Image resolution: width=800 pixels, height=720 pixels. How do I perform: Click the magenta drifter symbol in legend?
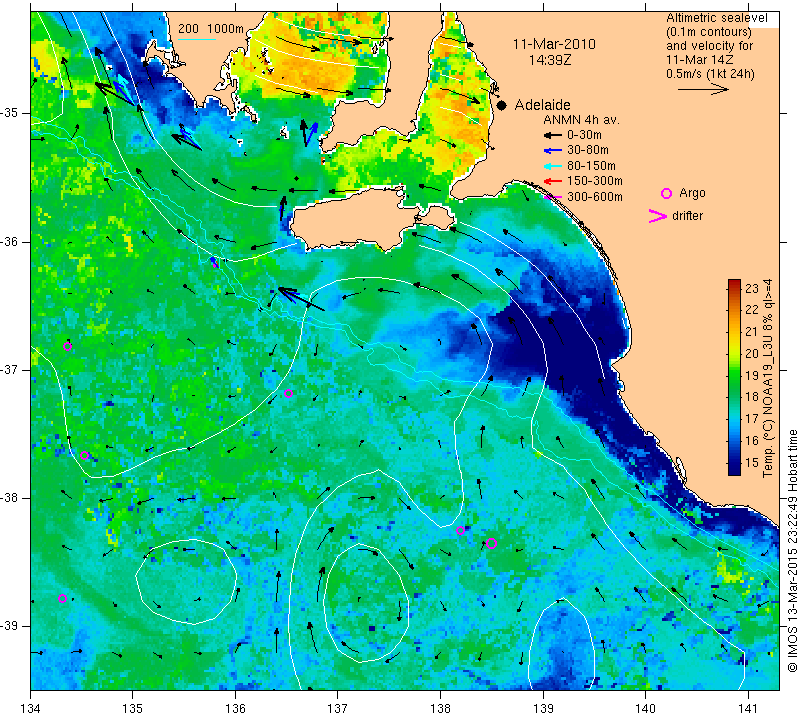click(657, 216)
